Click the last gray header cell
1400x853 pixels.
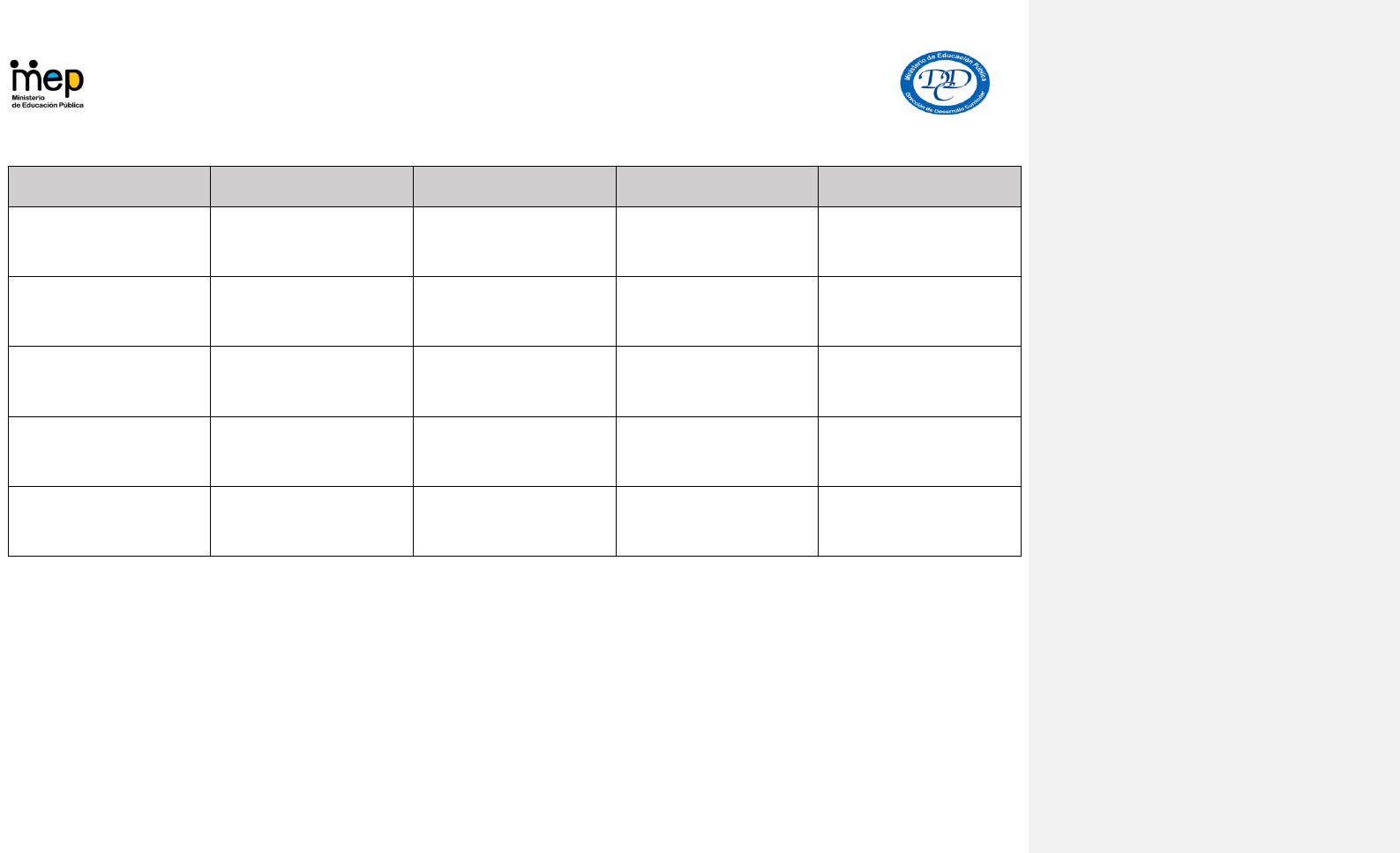(919, 186)
